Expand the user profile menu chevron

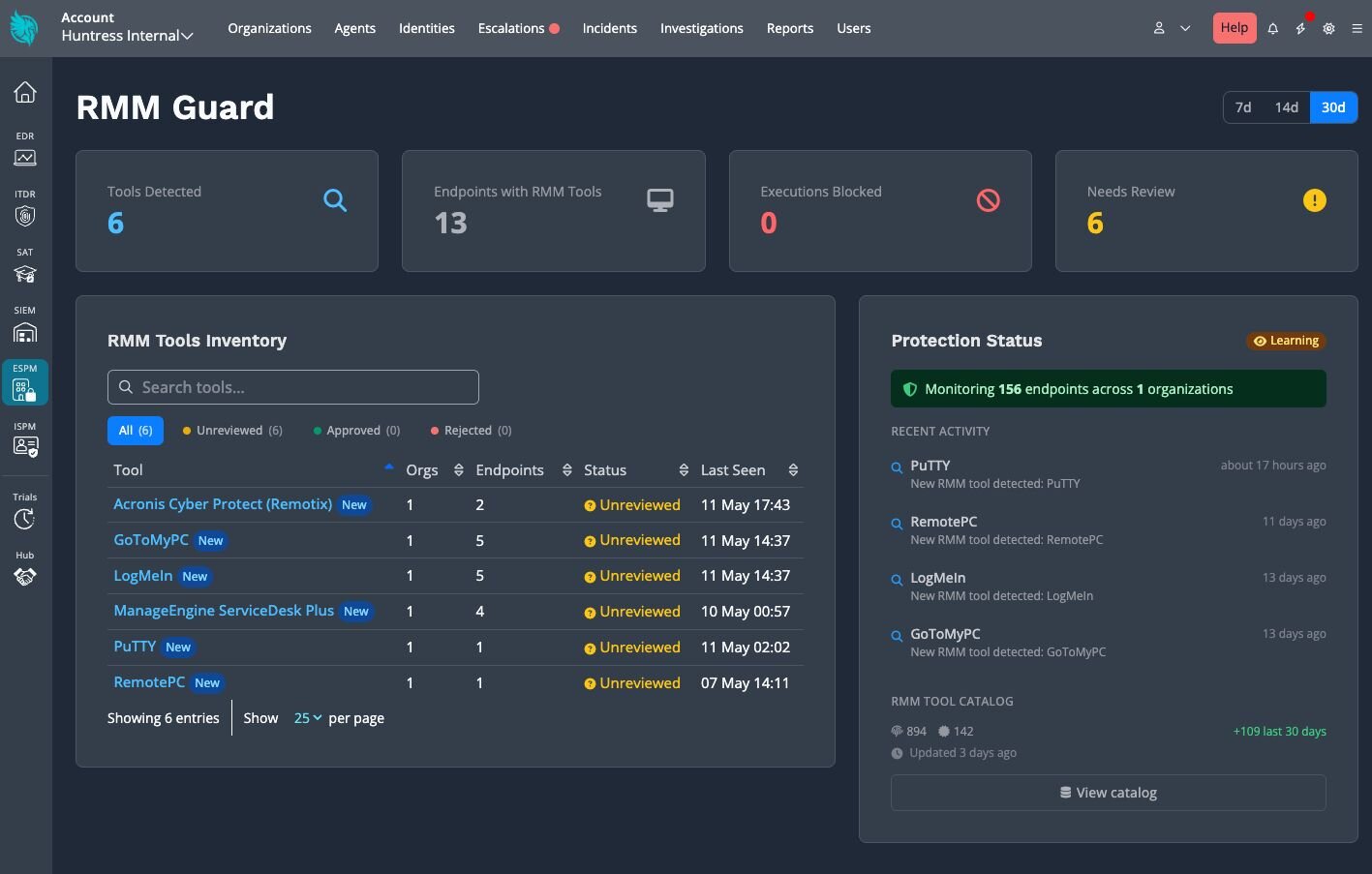[1185, 29]
